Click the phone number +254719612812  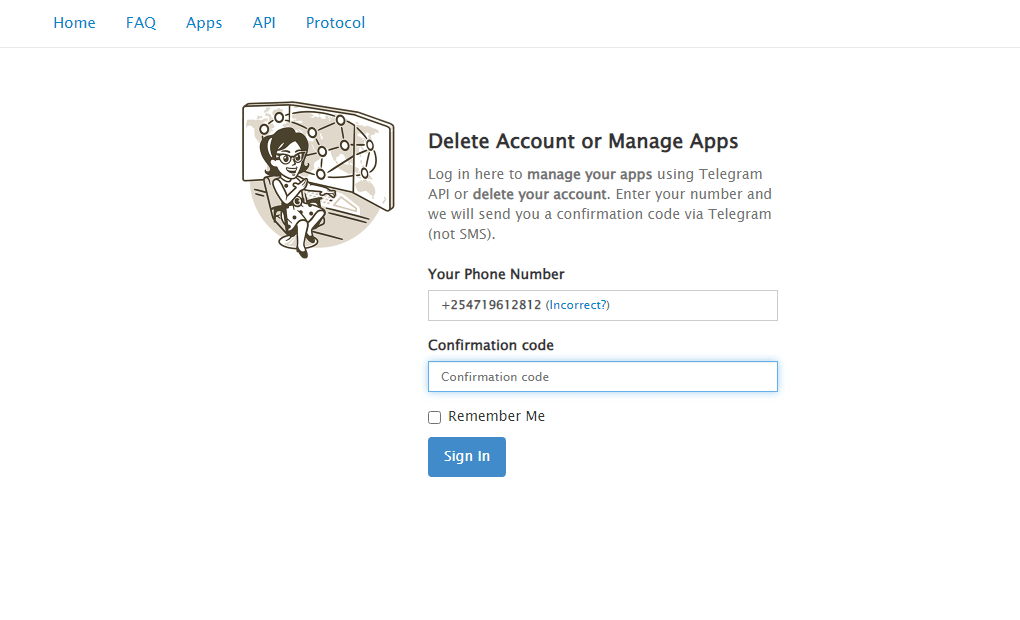491,305
